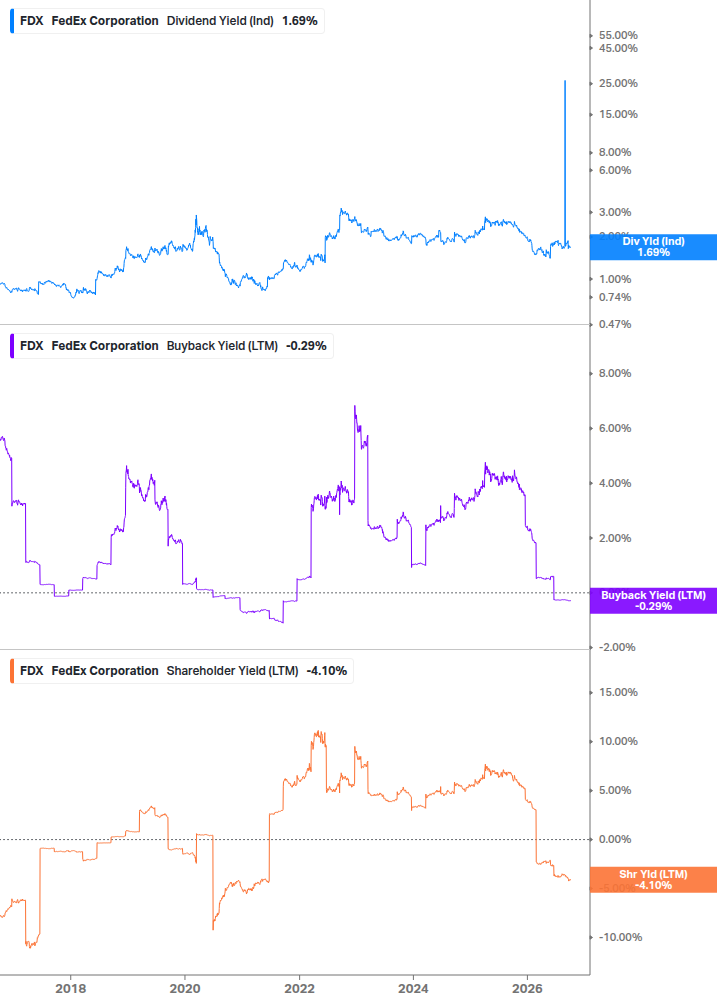Click the 2024 label on the time axis
717x1005 pixels.
(x=413, y=988)
